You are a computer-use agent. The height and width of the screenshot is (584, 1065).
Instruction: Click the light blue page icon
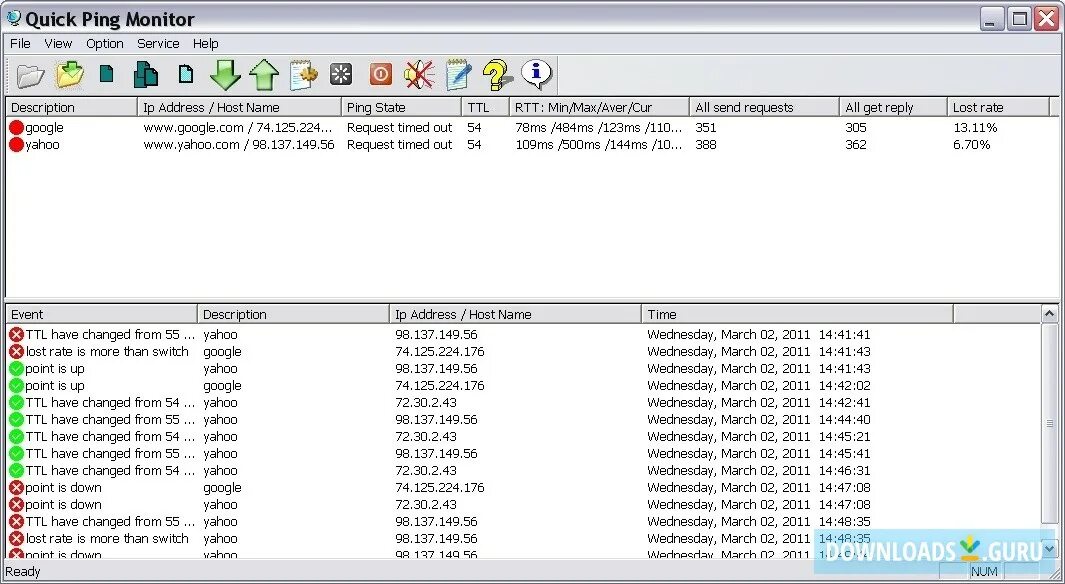(185, 73)
